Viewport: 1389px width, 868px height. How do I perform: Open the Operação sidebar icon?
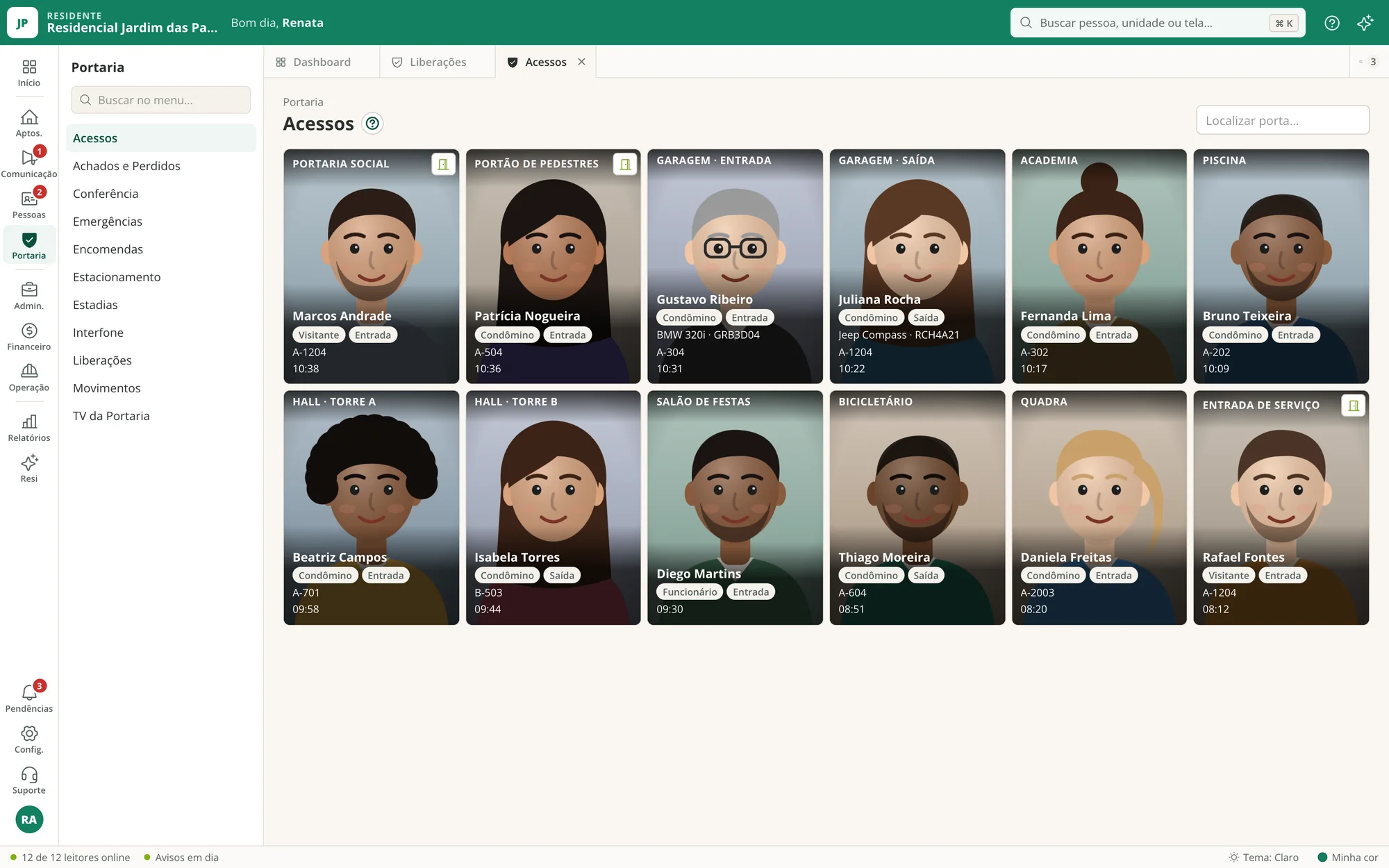28,378
